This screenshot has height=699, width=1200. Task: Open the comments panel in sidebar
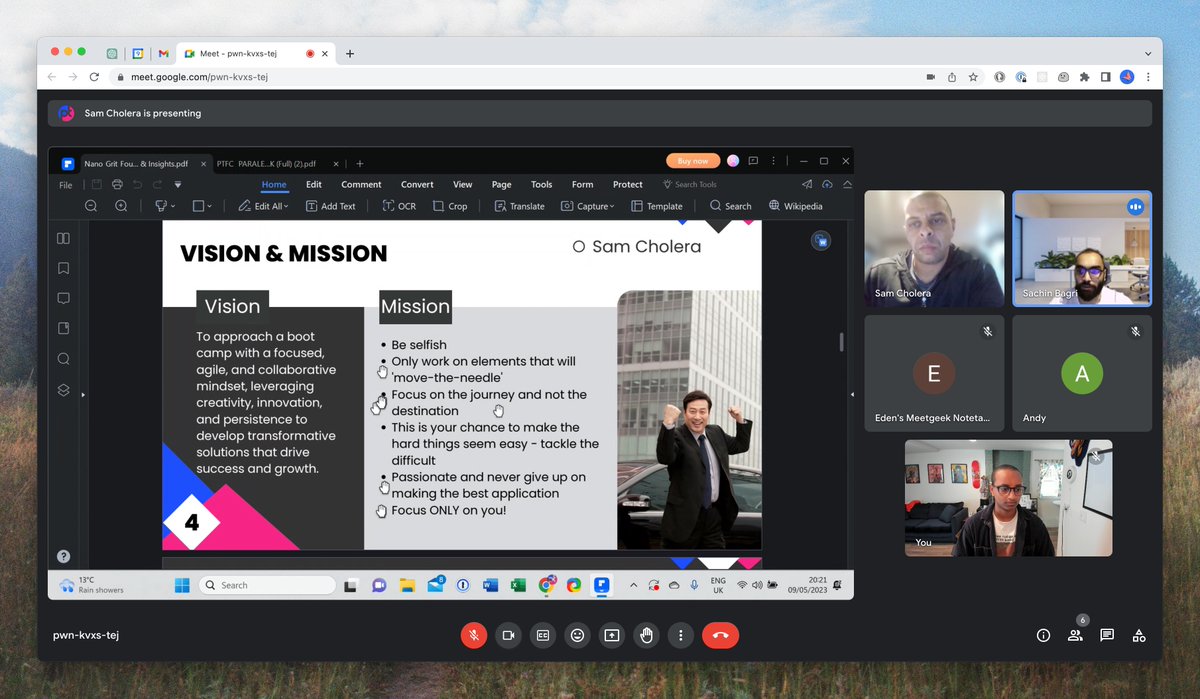63,298
